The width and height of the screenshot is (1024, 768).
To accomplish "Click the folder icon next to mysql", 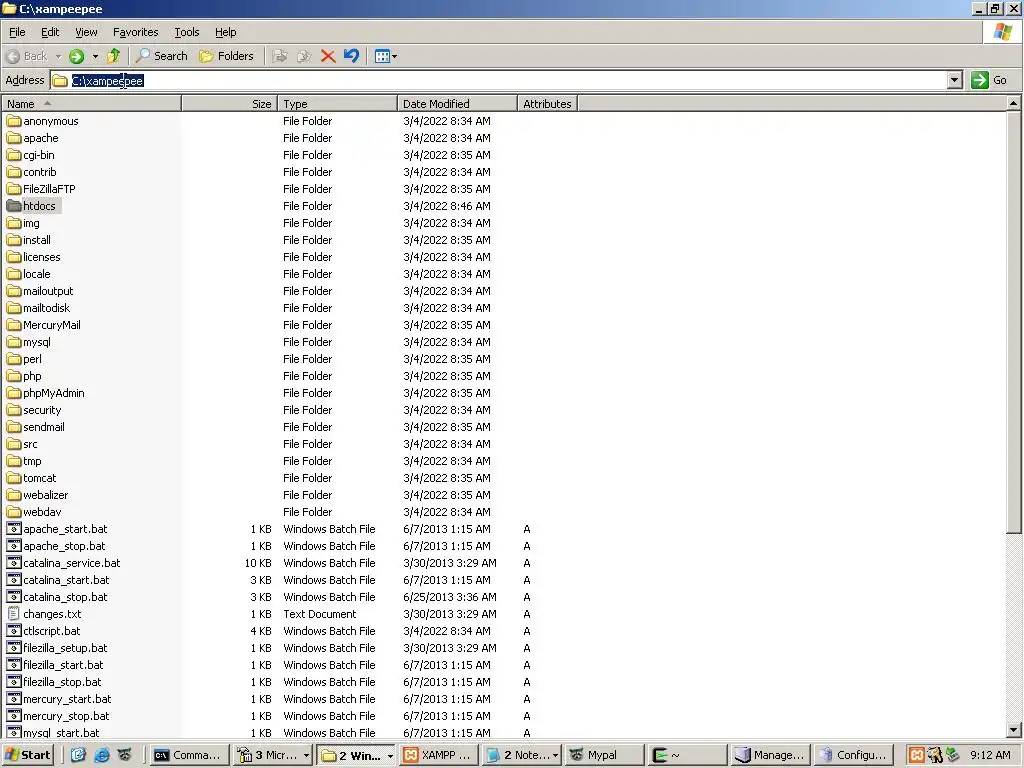I will coord(14,342).
